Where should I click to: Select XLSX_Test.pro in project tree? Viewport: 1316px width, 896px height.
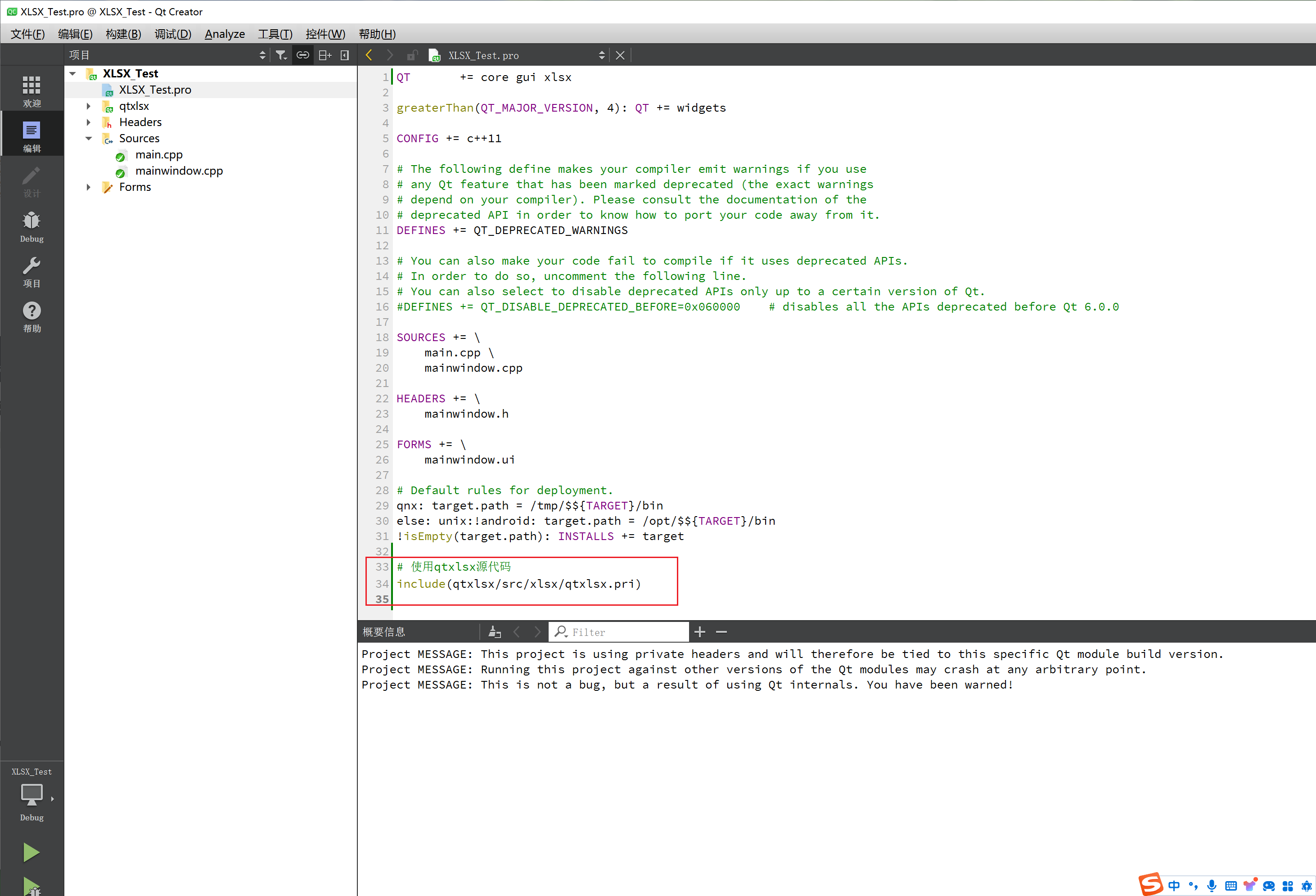pos(154,90)
